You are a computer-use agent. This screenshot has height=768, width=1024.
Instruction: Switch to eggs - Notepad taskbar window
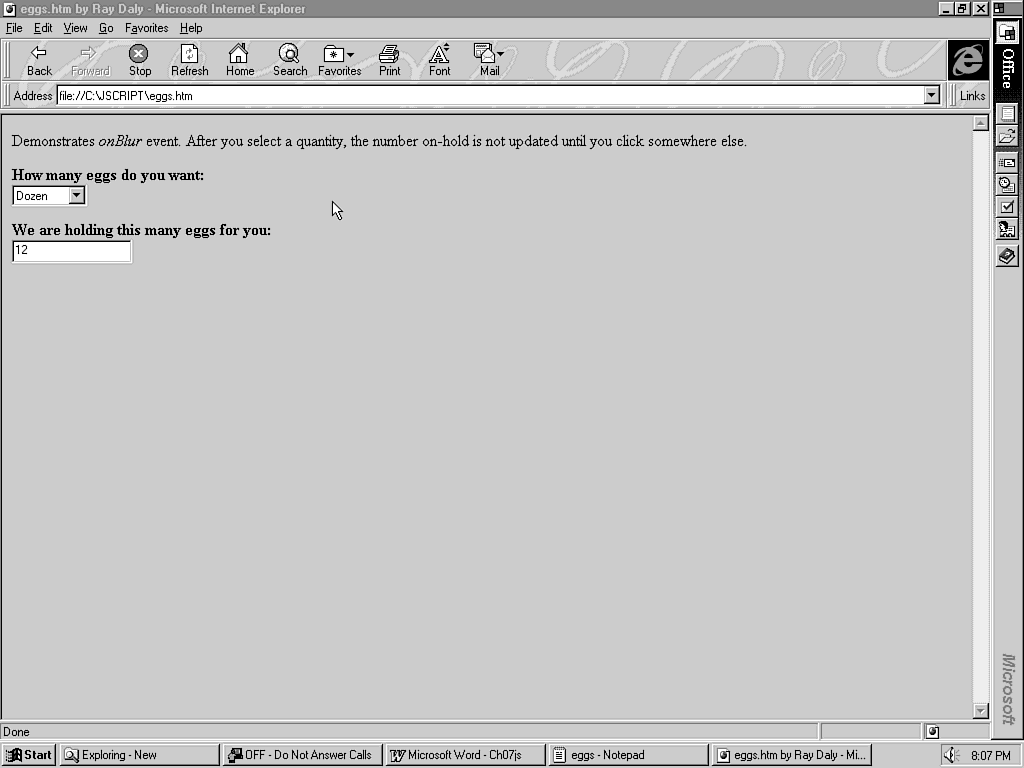628,755
